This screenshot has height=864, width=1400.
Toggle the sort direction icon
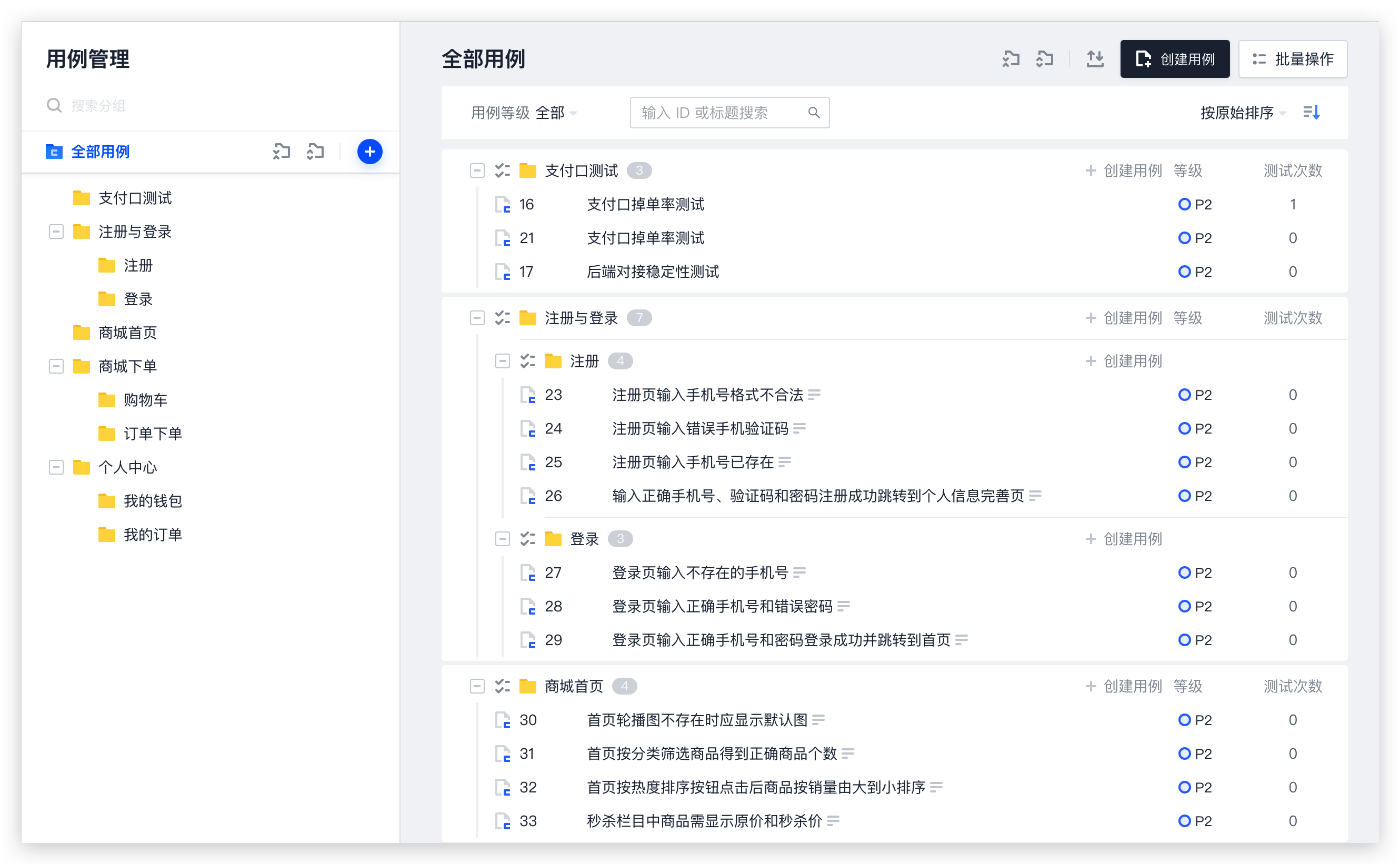[x=1312, y=113]
